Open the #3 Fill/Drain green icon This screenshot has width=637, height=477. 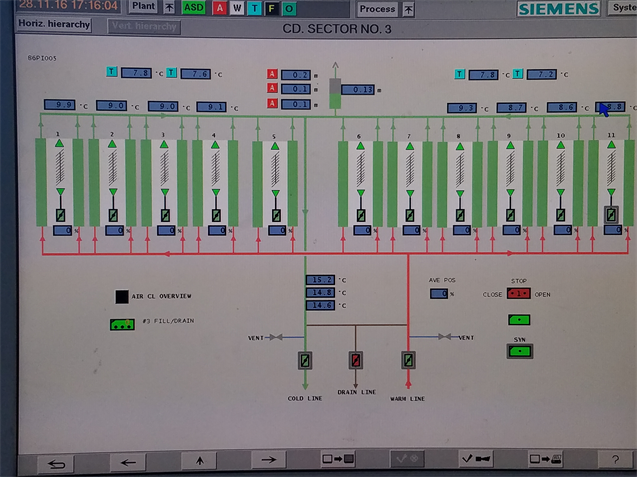[x=123, y=324]
